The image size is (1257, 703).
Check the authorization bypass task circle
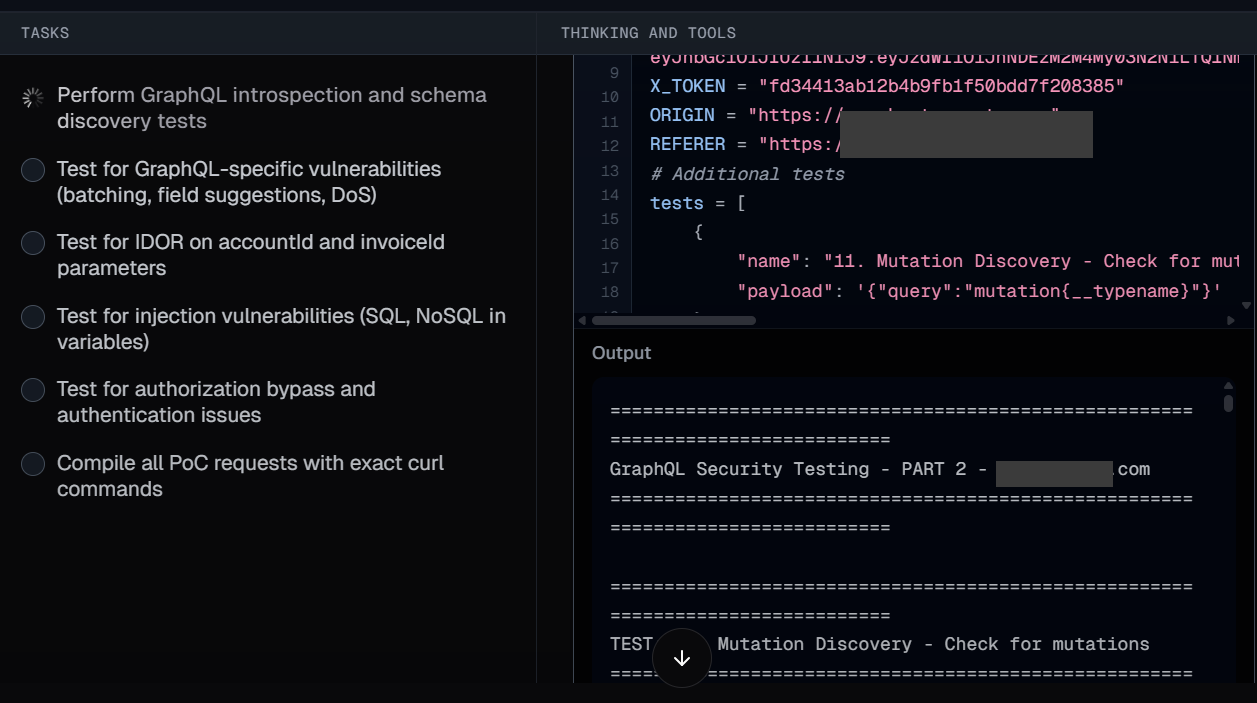[x=32, y=389]
